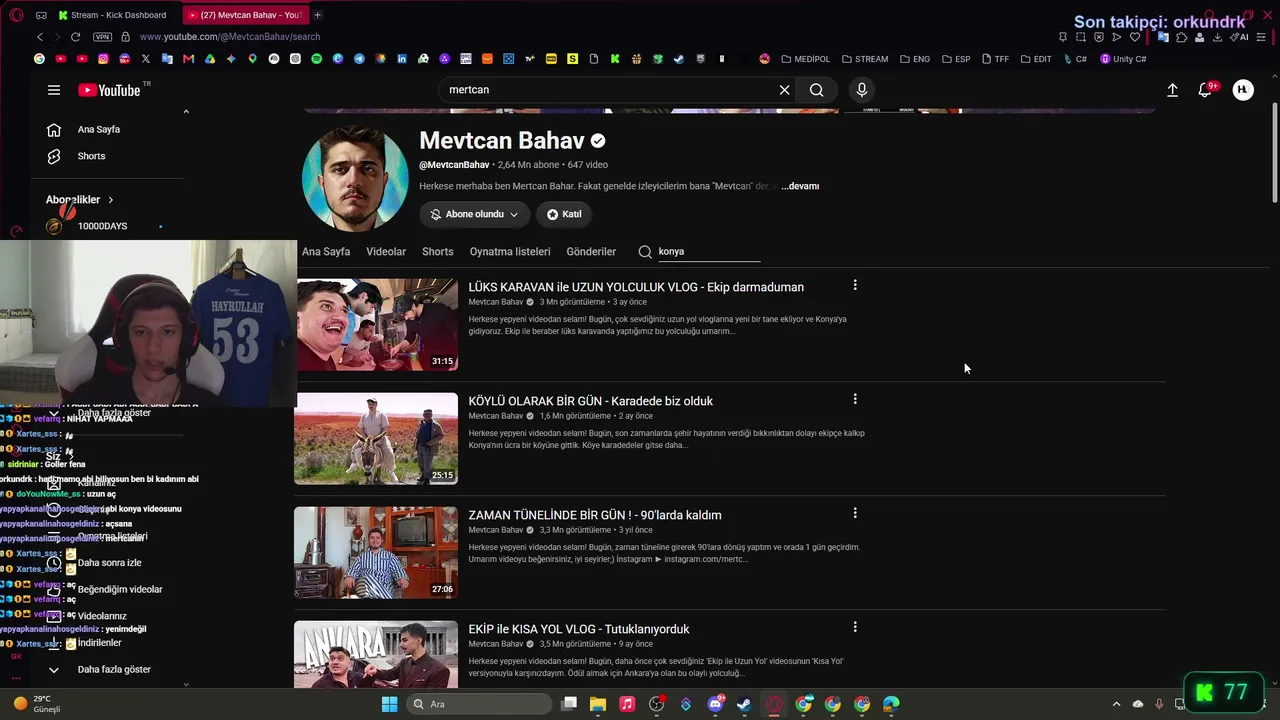Open options for LÜKS KARAVAN video
1280x720 pixels.
(855, 285)
